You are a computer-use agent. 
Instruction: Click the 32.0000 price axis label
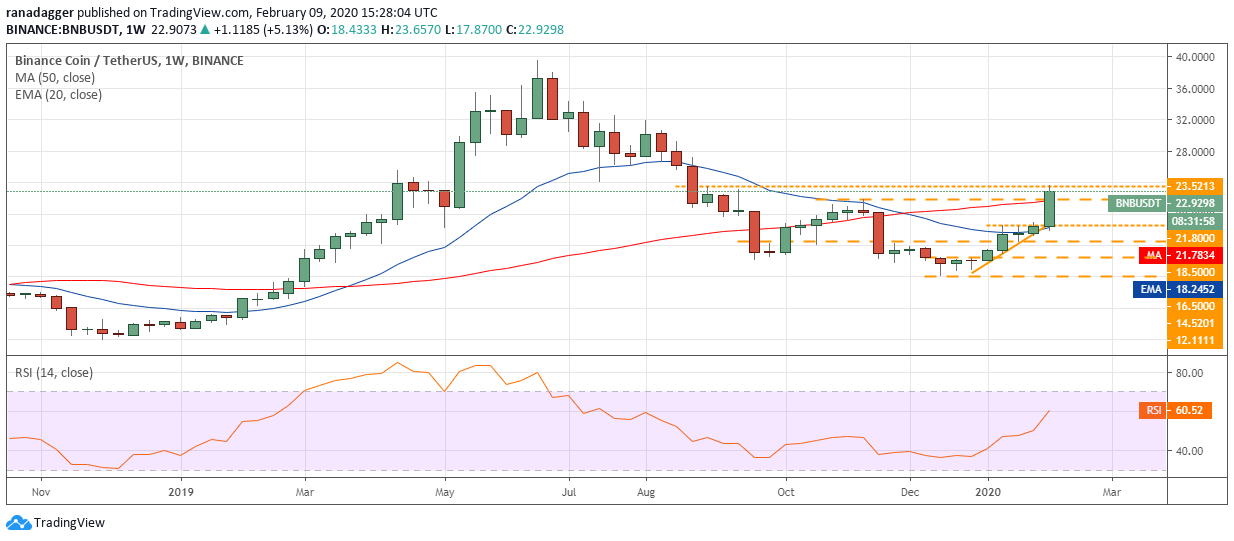pyautogui.click(x=1194, y=120)
